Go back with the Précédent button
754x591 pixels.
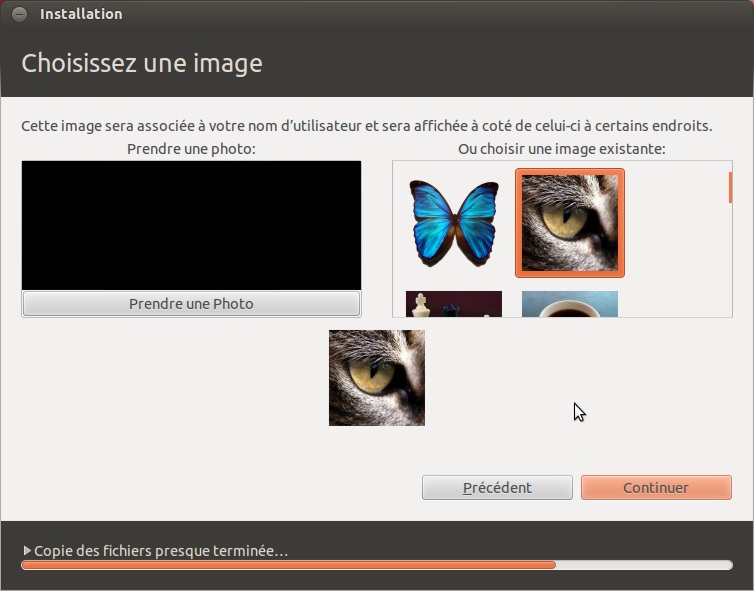[x=497, y=488]
